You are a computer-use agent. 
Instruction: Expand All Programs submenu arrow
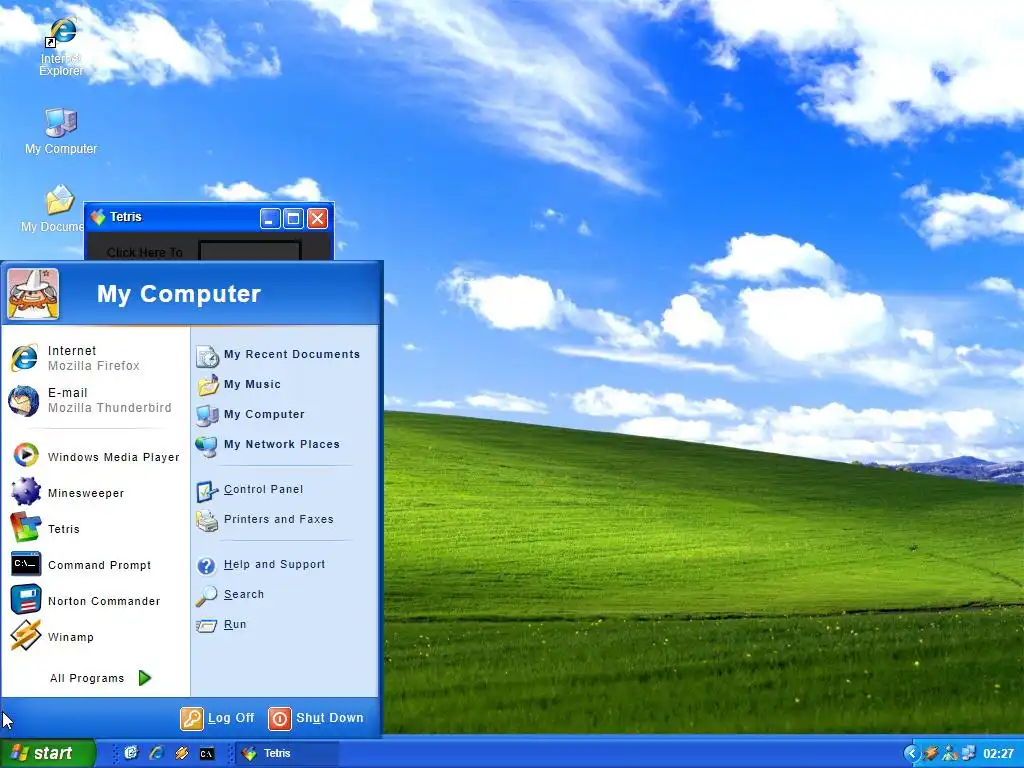tap(145, 678)
